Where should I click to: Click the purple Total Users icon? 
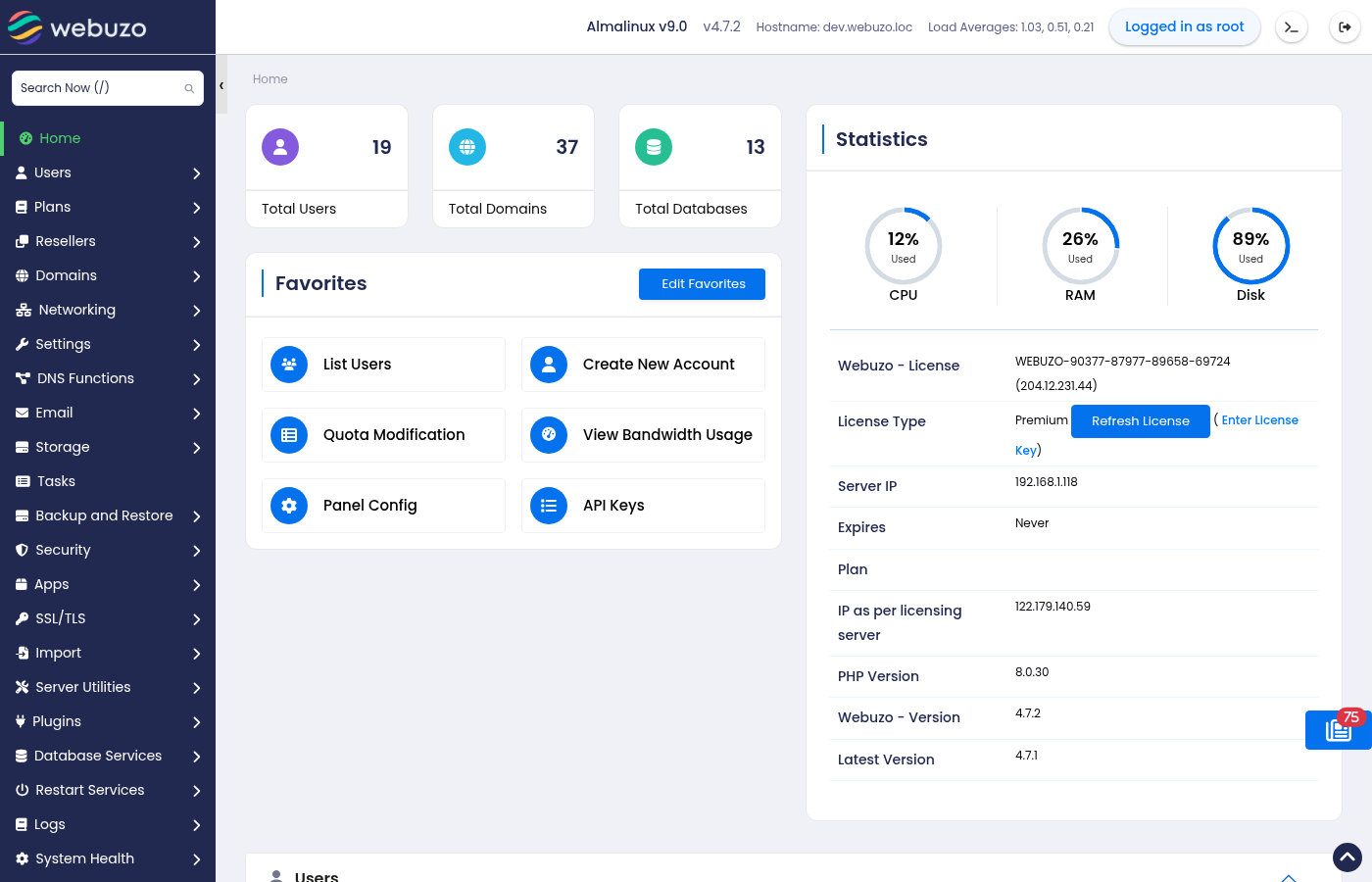tap(280, 147)
